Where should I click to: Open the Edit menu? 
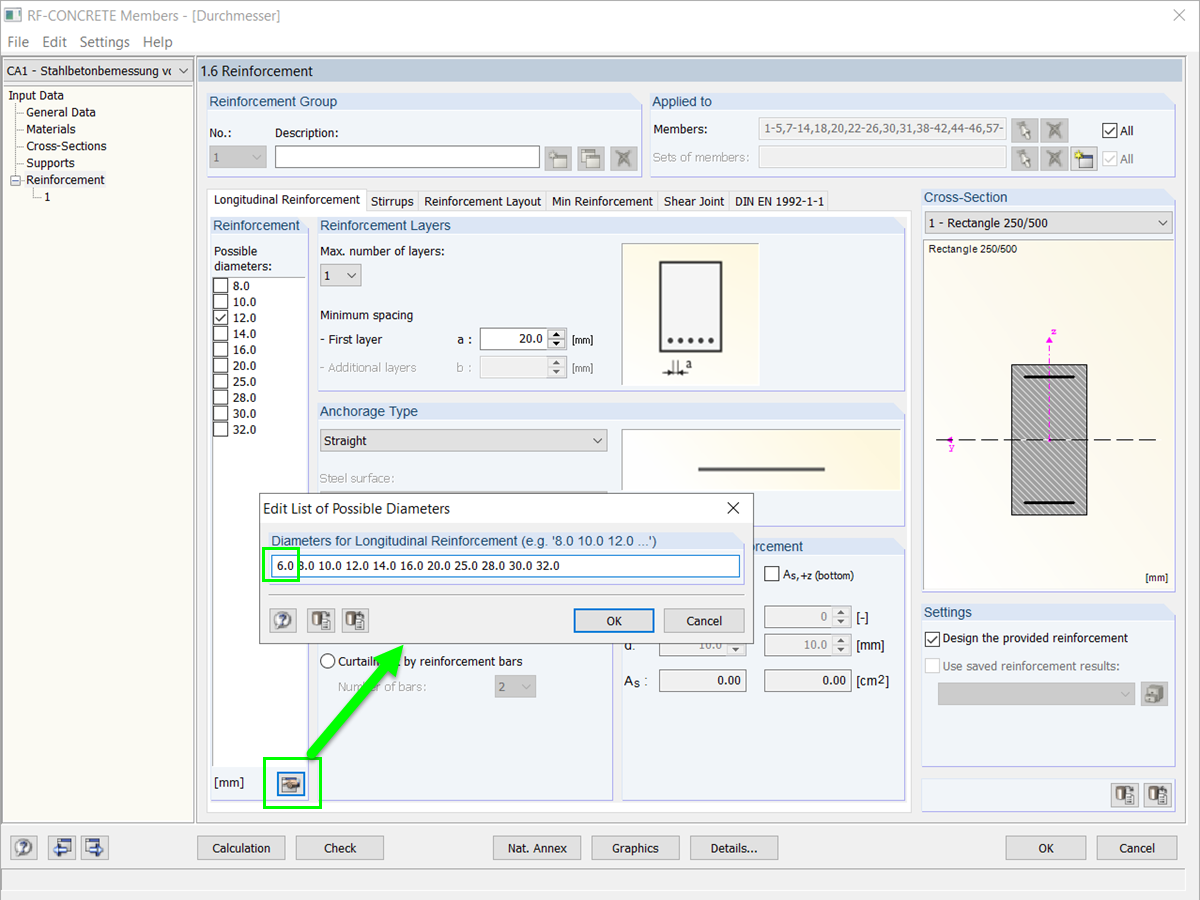[x=55, y=42]
